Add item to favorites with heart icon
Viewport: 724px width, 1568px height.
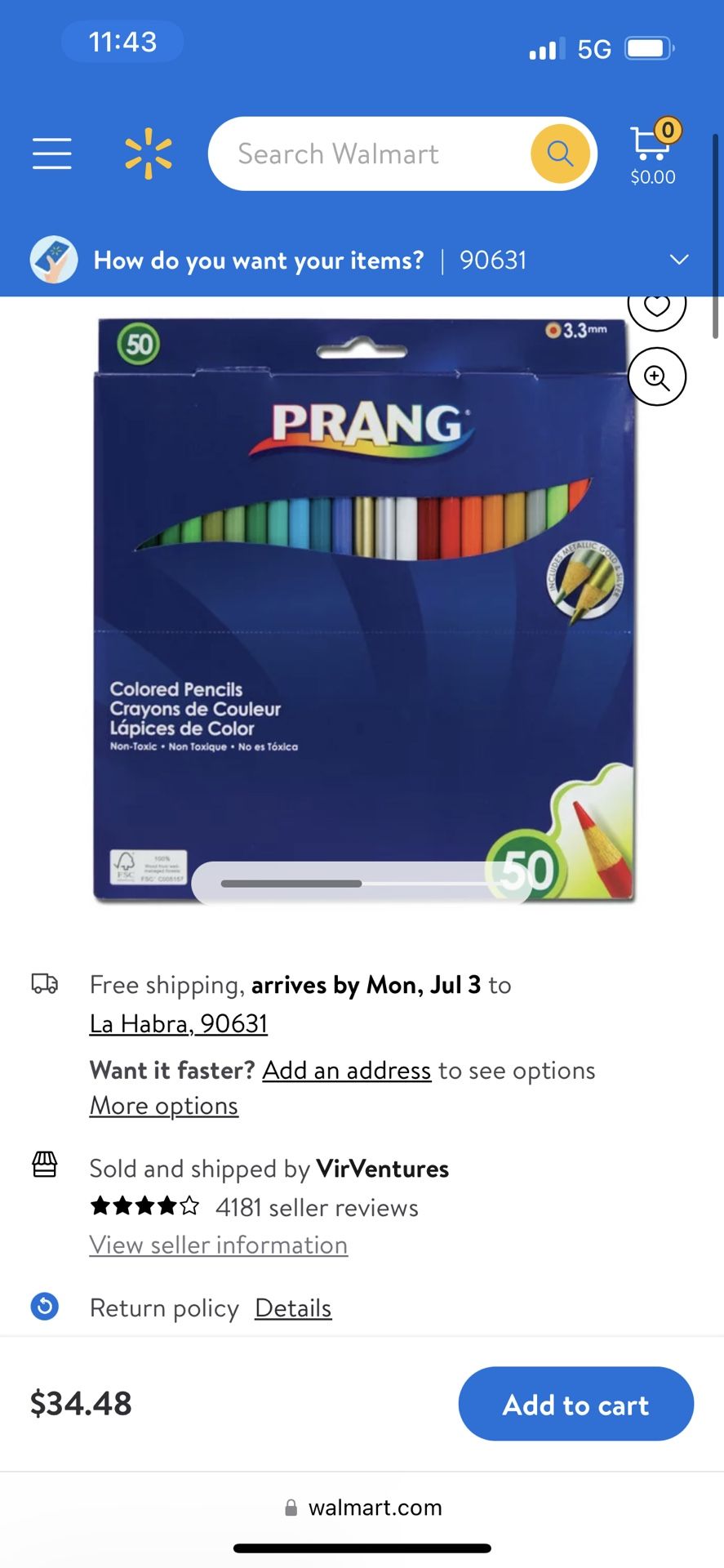pos(657,306)
